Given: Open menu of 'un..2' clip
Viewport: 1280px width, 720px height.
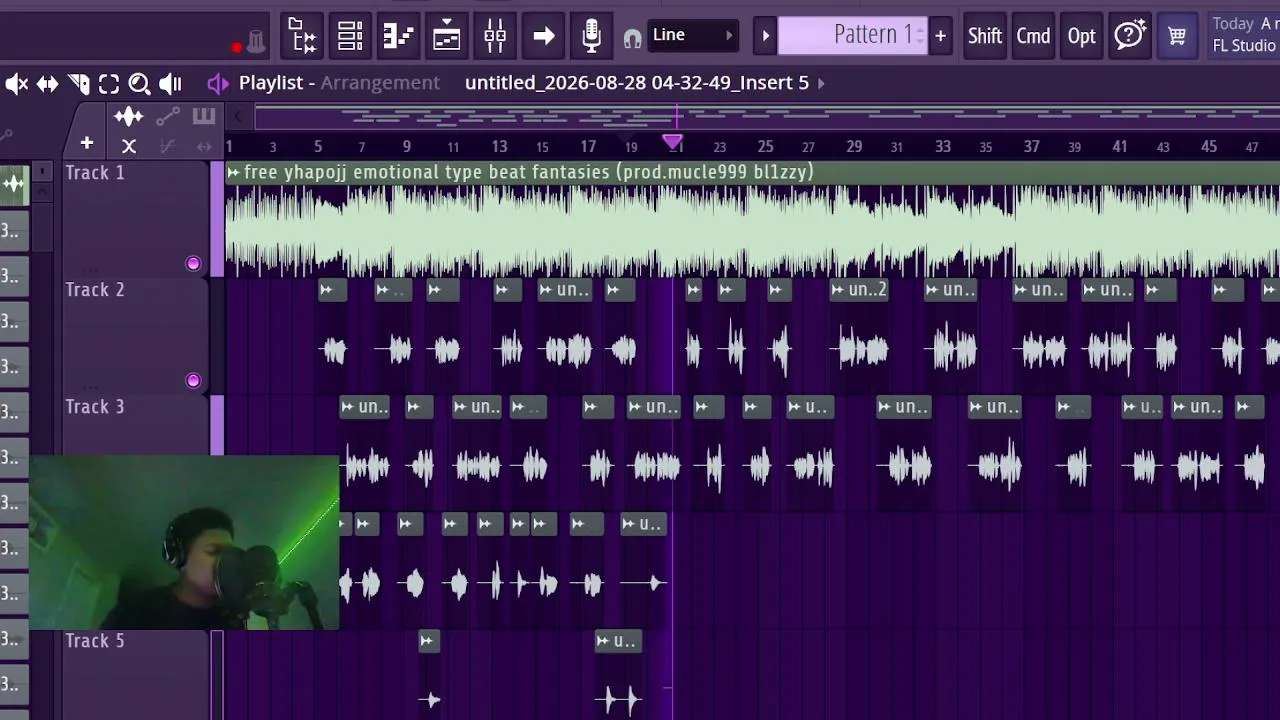Looking at the screenshot, I should pyautogui.click(x=839, y=290).
